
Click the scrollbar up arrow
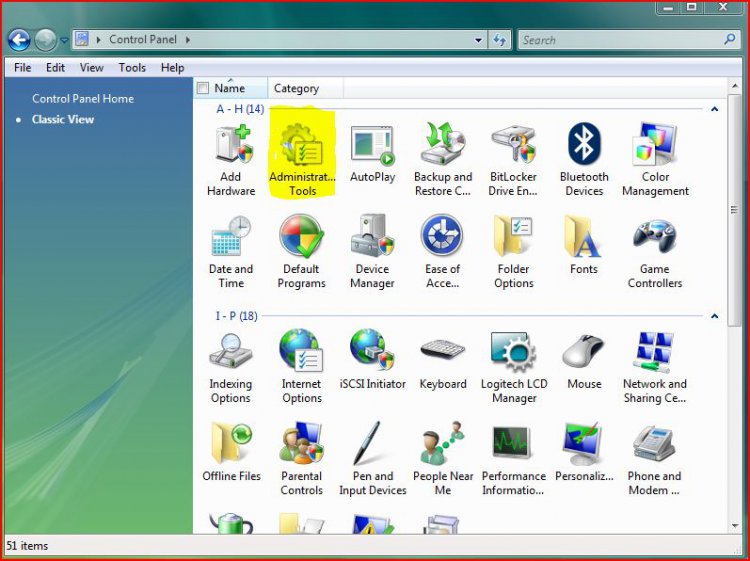coord(734,86)
